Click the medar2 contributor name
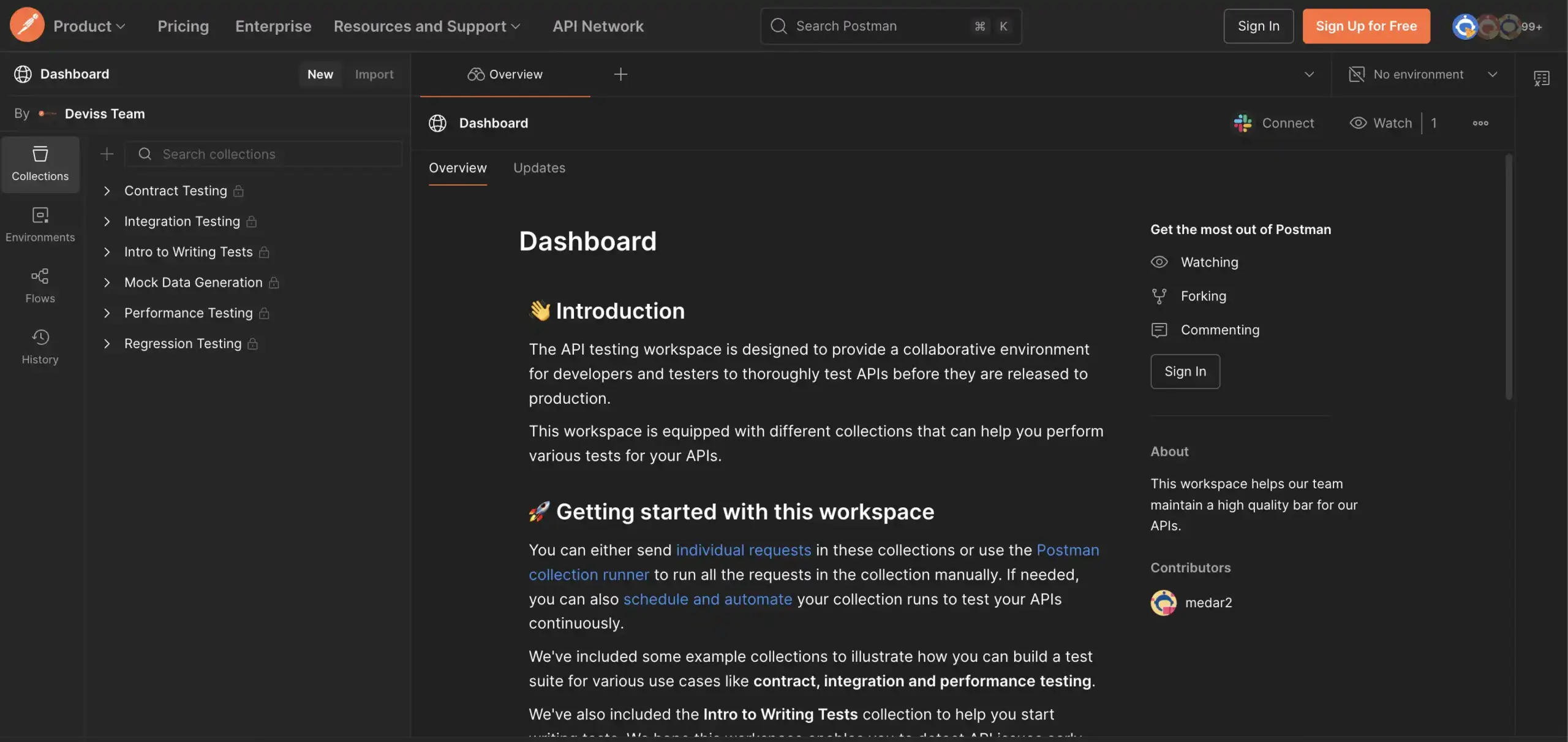This screenshot has width=1568, height=742. pyautogui.click(x=1208, y=603)
